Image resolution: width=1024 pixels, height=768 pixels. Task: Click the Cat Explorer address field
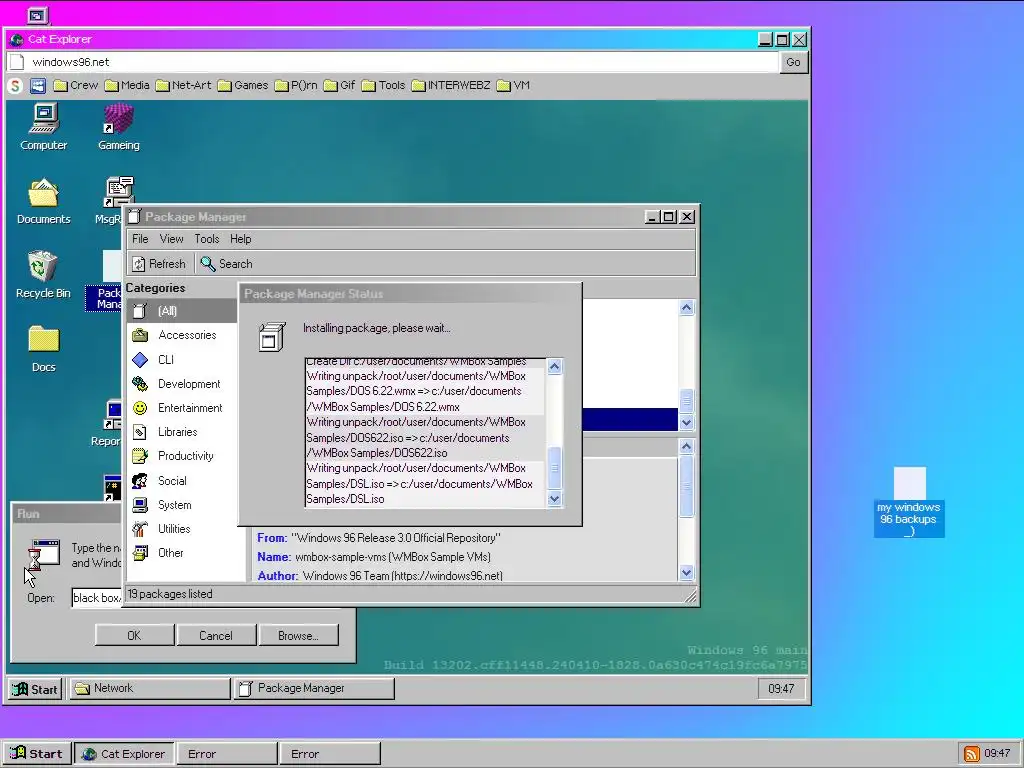393,62
